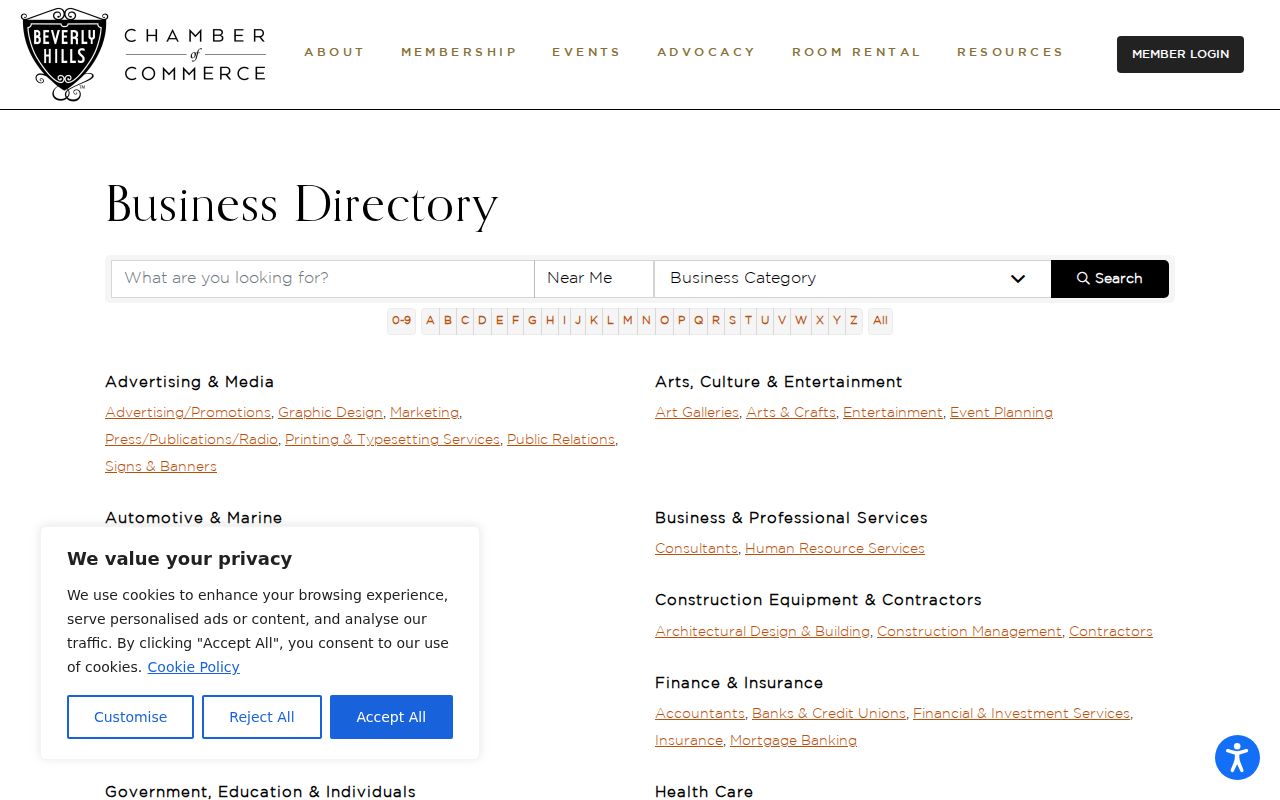Screen dimensions: 1280x800
Task: Open Marketing category link
Action: tap(424, 412)
